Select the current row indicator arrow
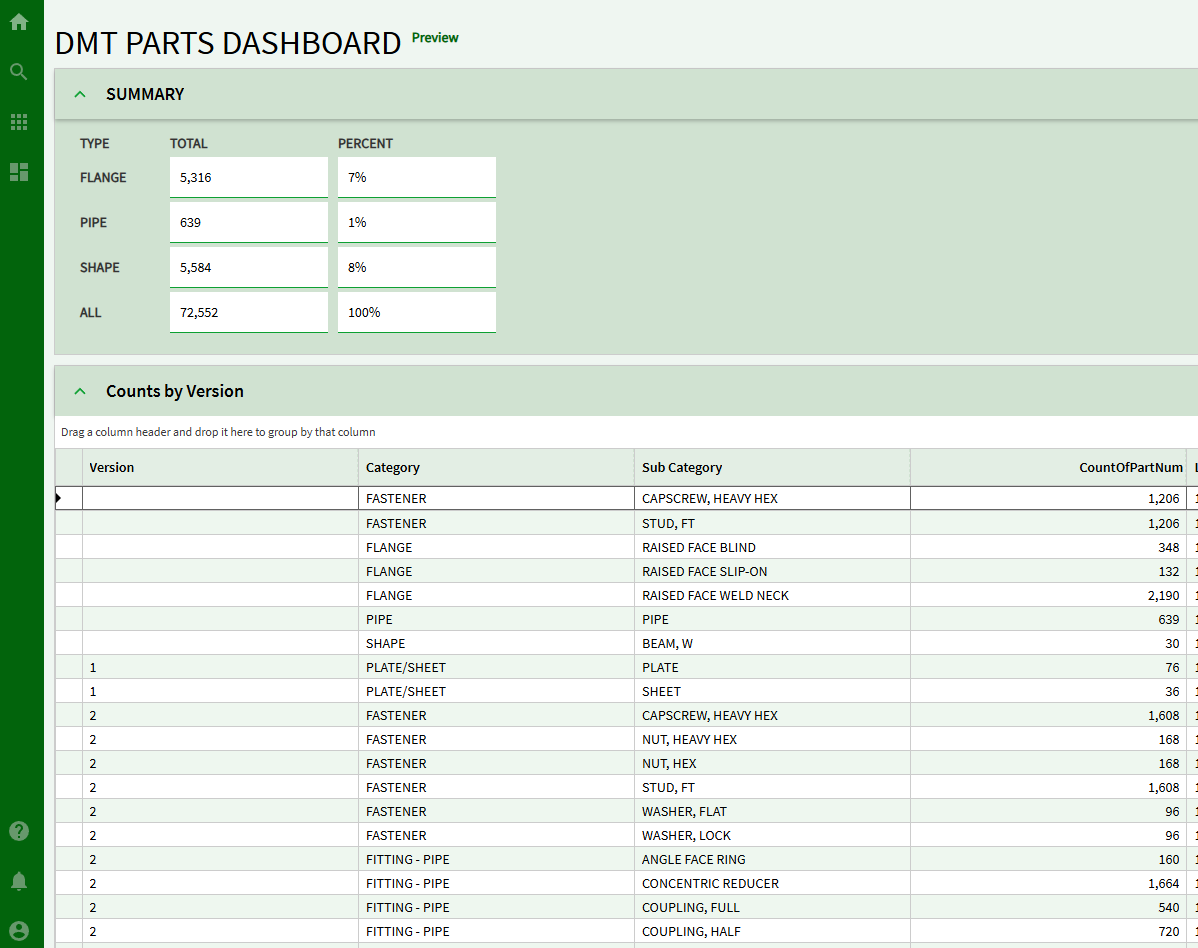Image resolution: width=1198 pixels, height=948 pixels. click(x=60, y=498)
